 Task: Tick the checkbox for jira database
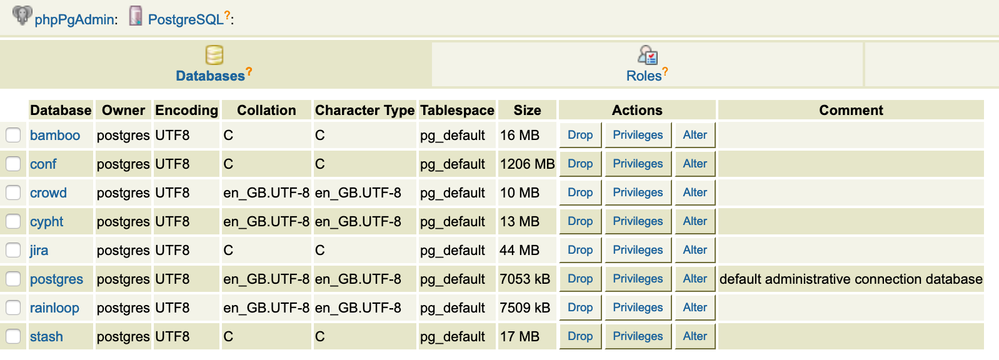(13, 250)
